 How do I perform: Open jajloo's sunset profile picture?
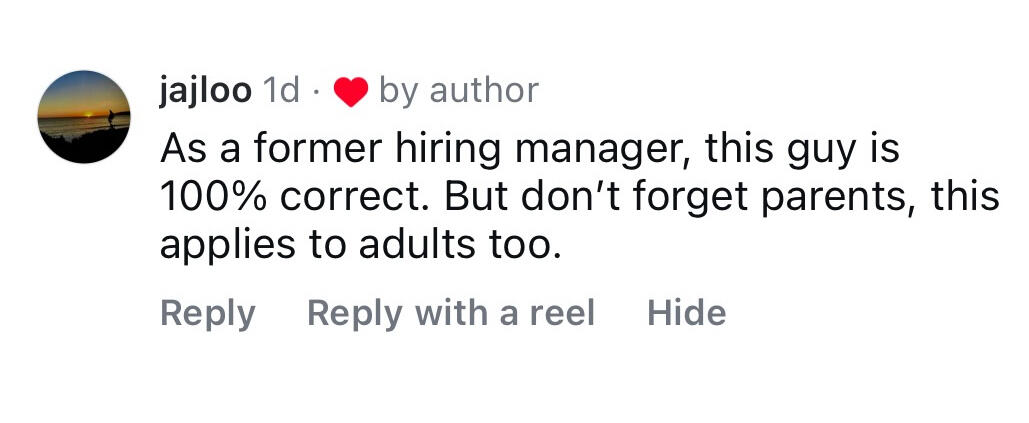(84, 116)
